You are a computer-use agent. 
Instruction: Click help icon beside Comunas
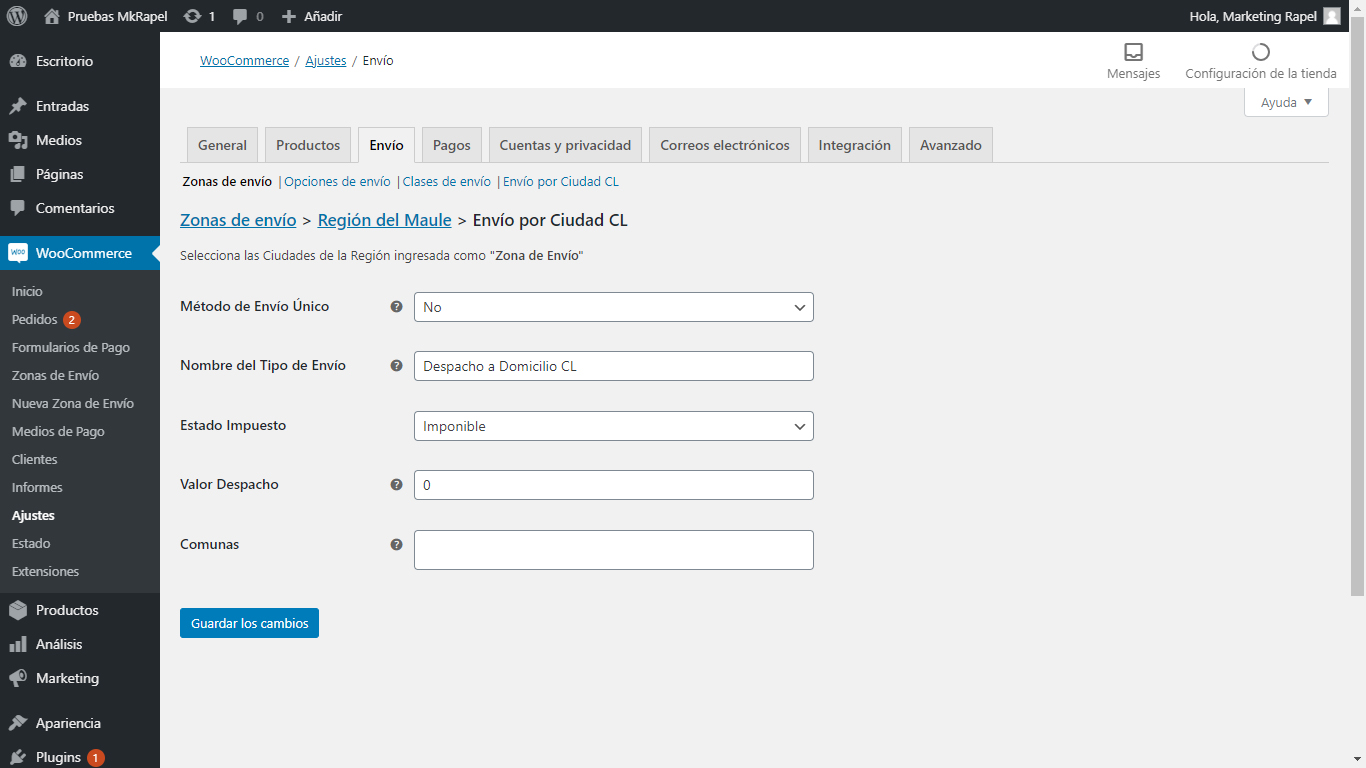396,545
